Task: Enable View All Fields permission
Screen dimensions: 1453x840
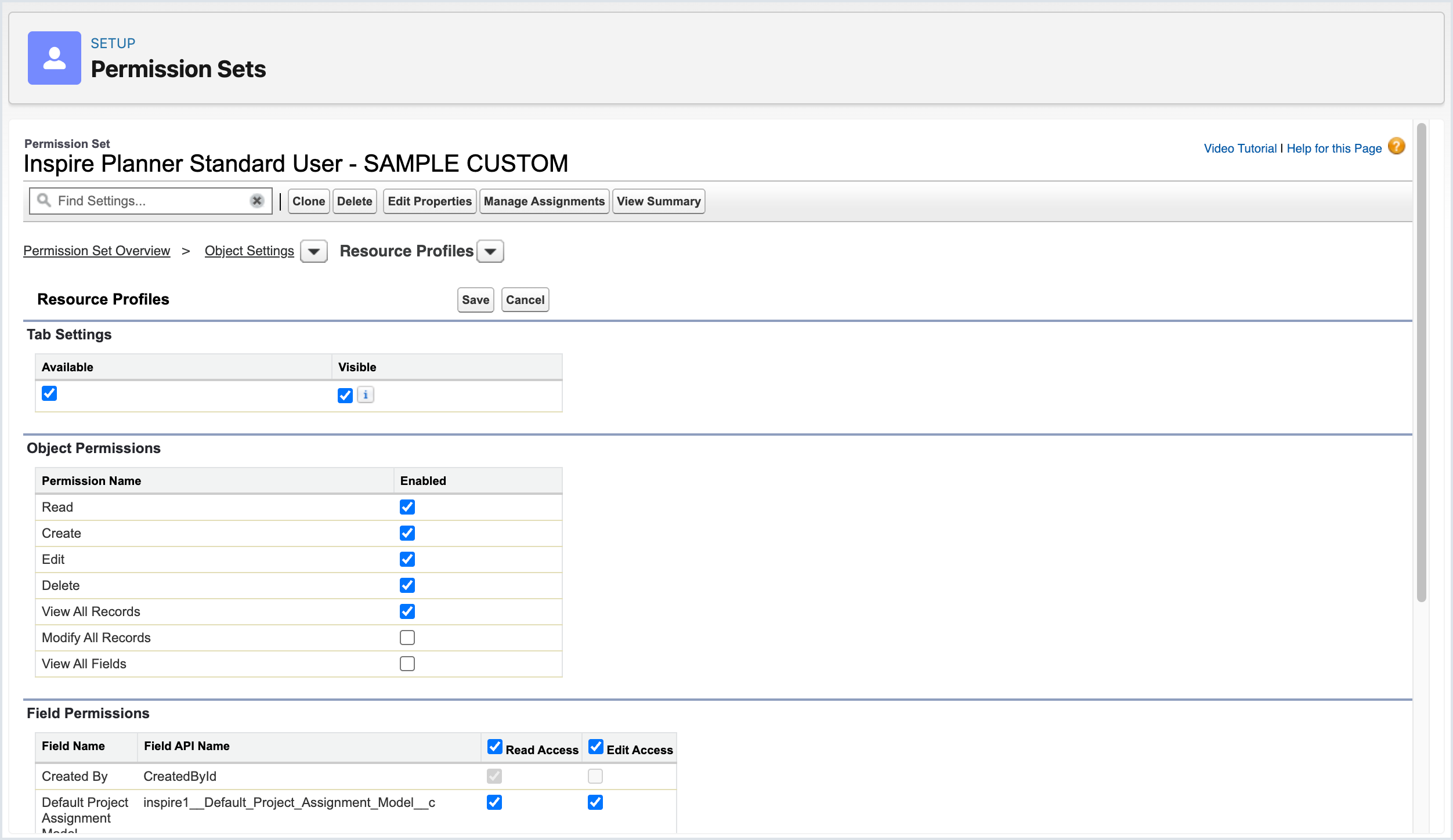Action: tap(407, 664)
